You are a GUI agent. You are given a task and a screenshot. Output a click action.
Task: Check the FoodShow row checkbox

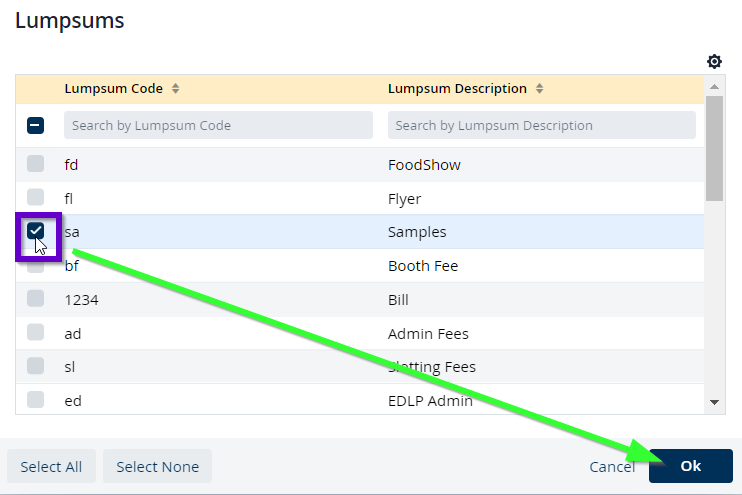pos(35,164)
